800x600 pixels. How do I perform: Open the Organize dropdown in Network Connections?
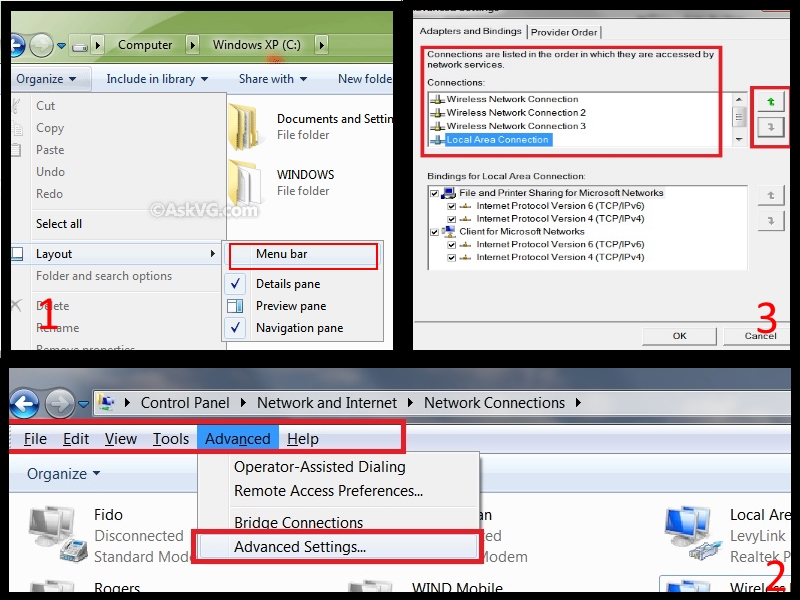pyautogui.click(x=63, y=474)
